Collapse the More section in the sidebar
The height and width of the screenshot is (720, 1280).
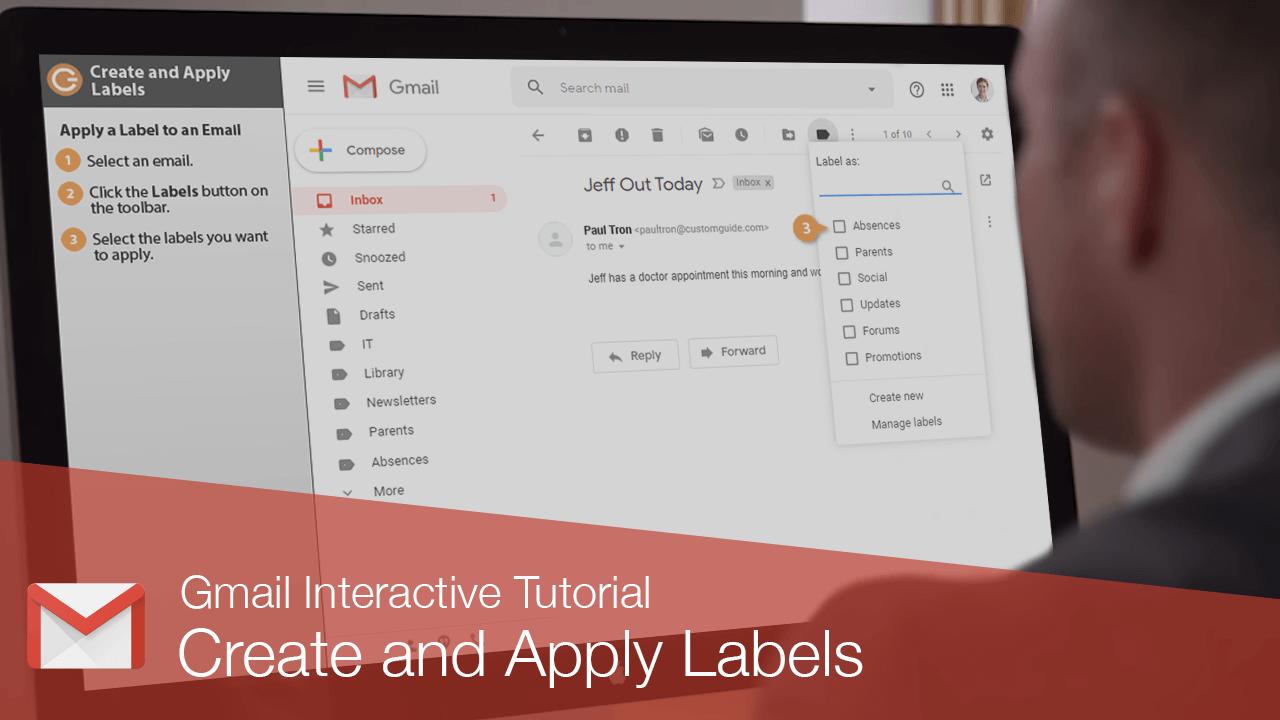click(348, 492)
